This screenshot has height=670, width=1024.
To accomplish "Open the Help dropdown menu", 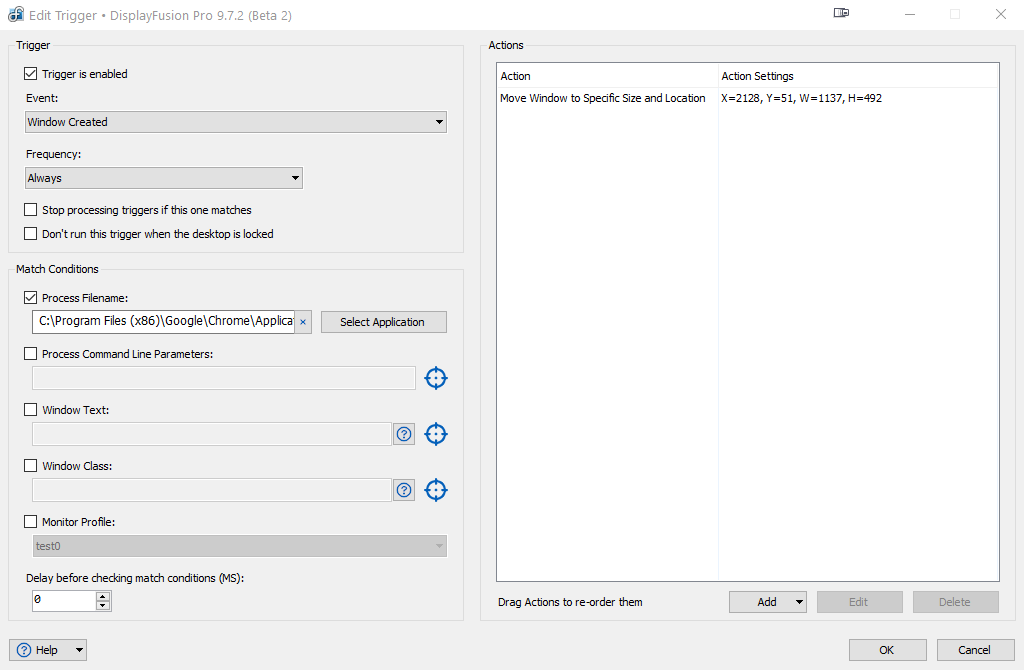I will click(x=48, y=650).
